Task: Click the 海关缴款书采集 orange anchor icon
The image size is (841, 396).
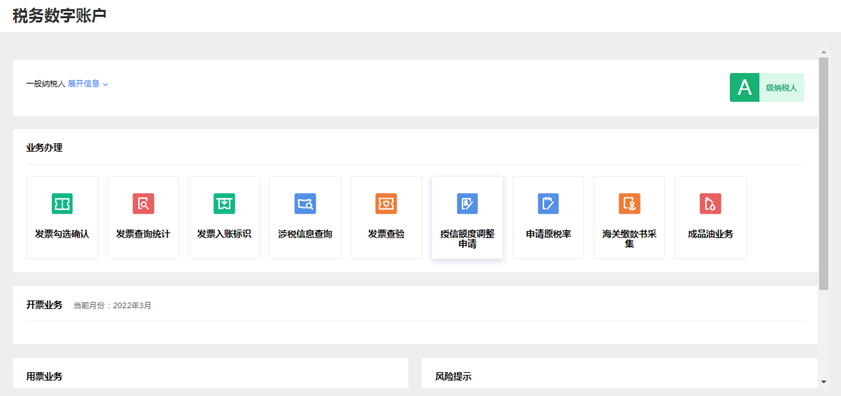Action: tap(629, 203)
